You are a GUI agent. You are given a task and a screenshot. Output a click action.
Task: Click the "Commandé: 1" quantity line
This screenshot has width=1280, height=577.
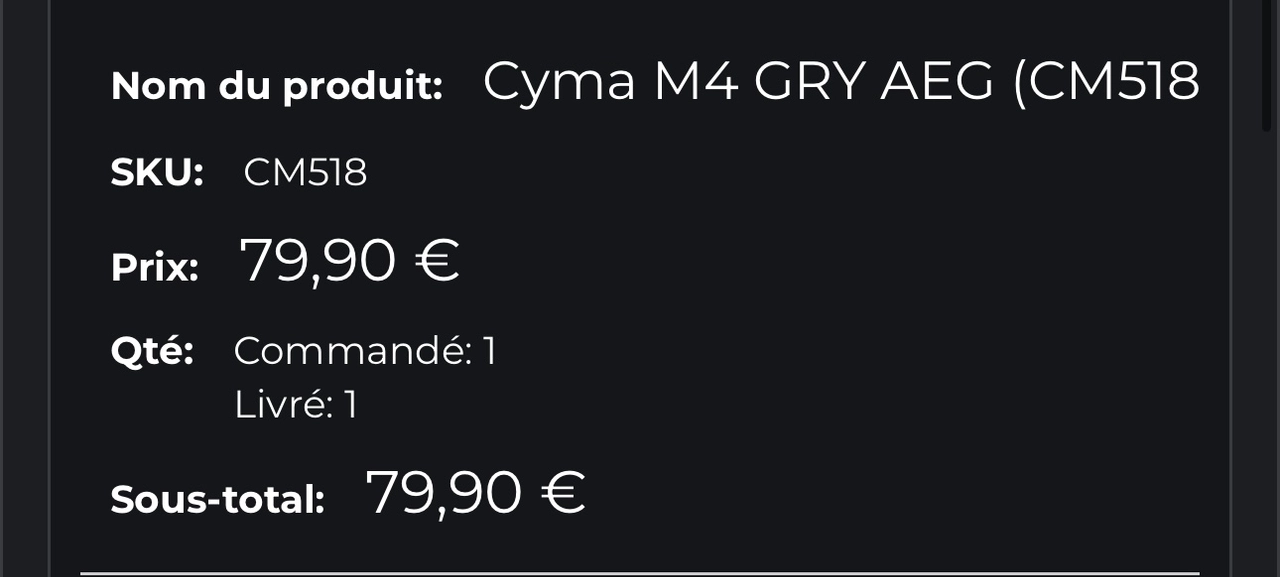pos(365,351)
